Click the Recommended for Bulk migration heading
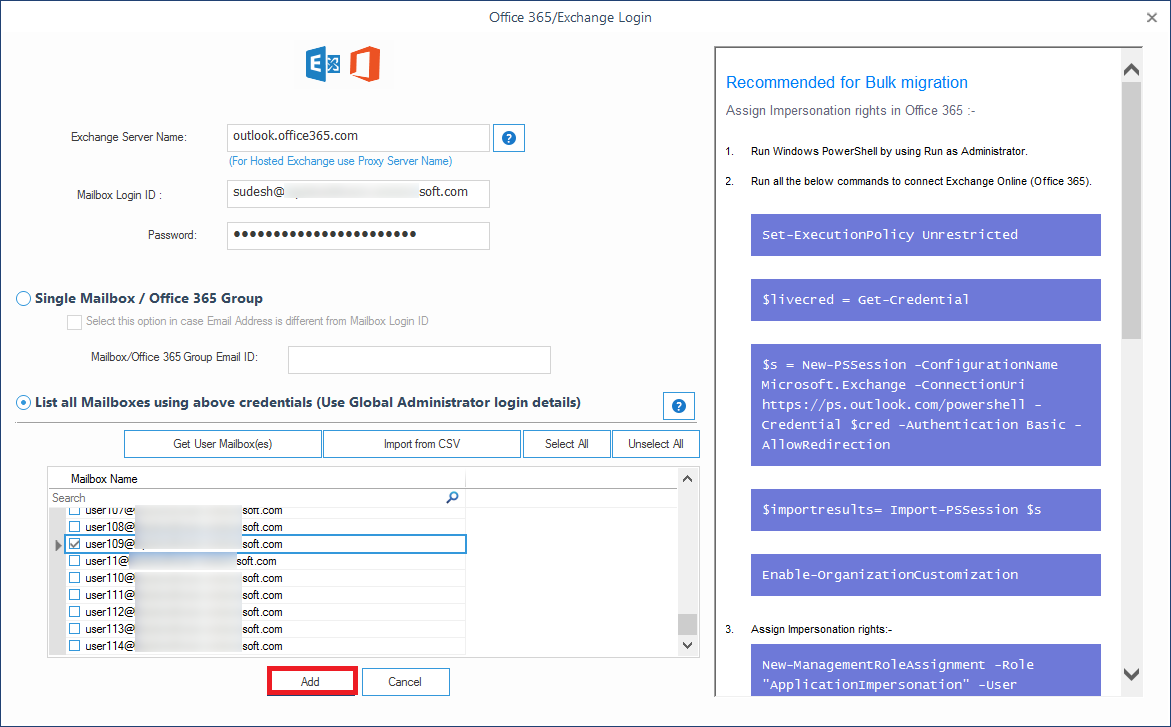Viewport: 1171px width, 727px height. (x=846, y=82)
